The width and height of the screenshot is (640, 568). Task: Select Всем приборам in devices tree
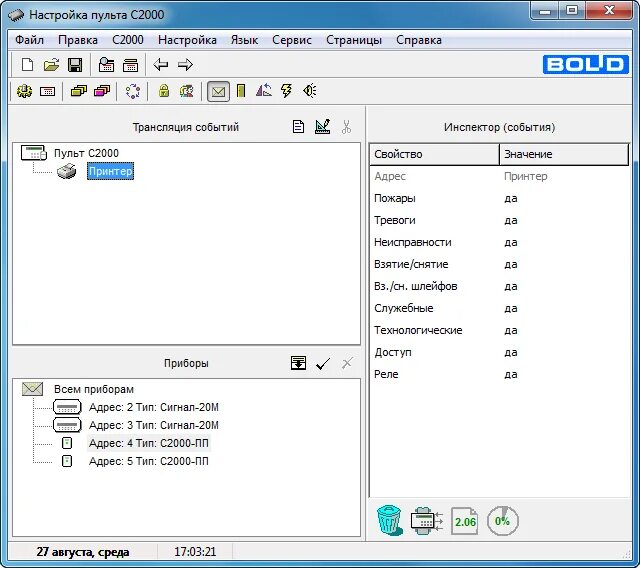click(x=94, y=389)
